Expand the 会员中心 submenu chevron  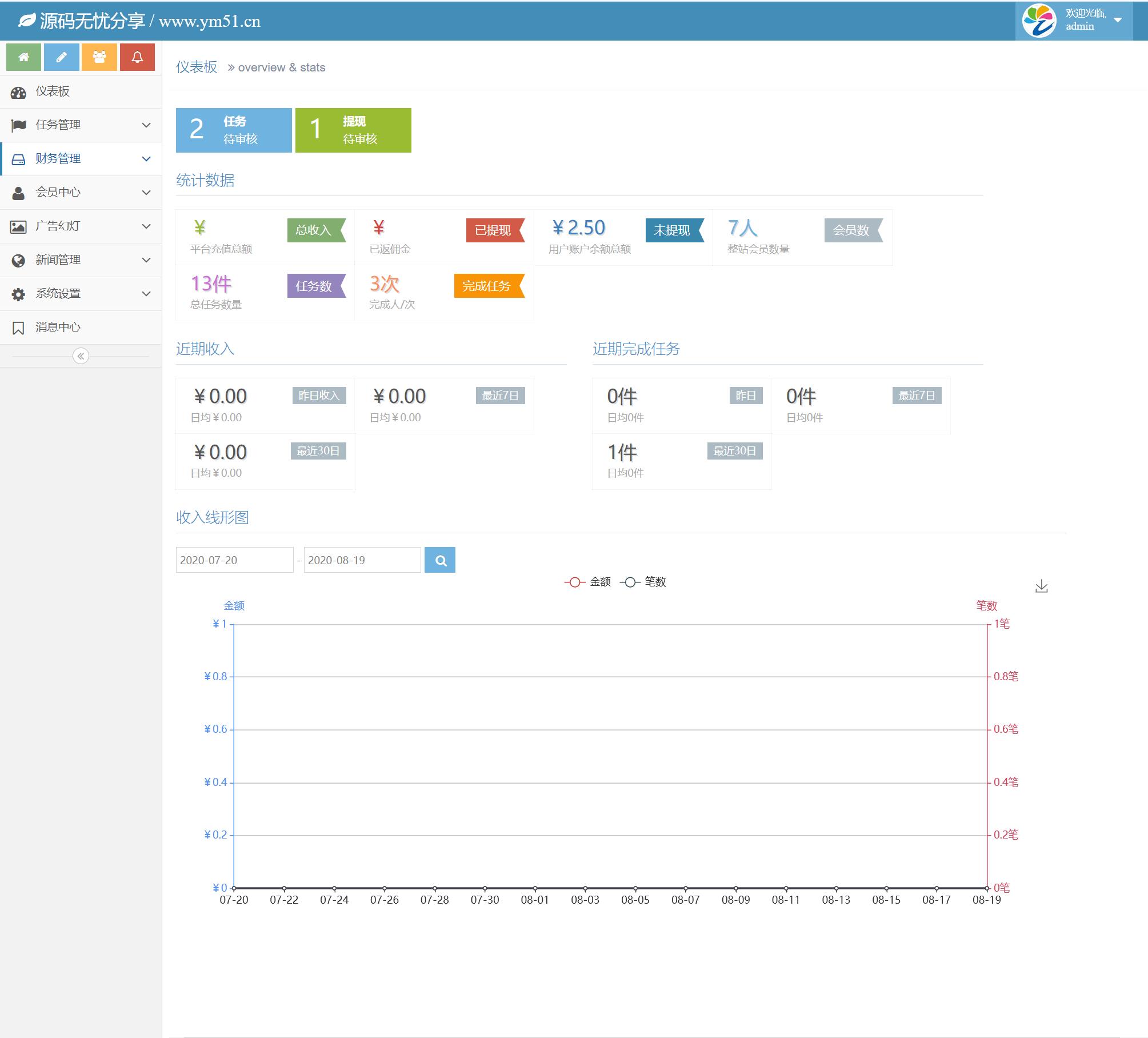146,193
